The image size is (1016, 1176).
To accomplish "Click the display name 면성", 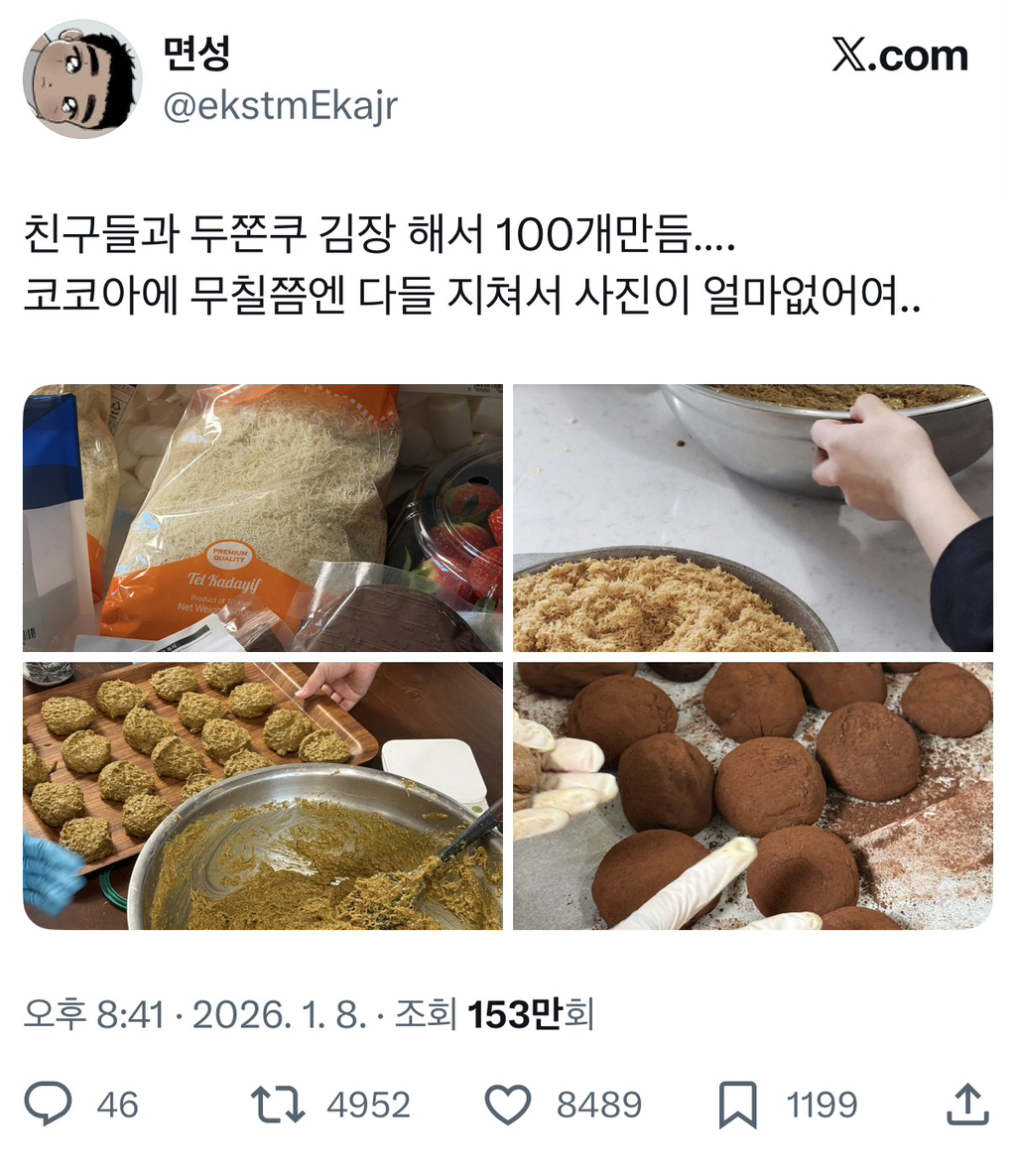I will (x=196, y=54).
